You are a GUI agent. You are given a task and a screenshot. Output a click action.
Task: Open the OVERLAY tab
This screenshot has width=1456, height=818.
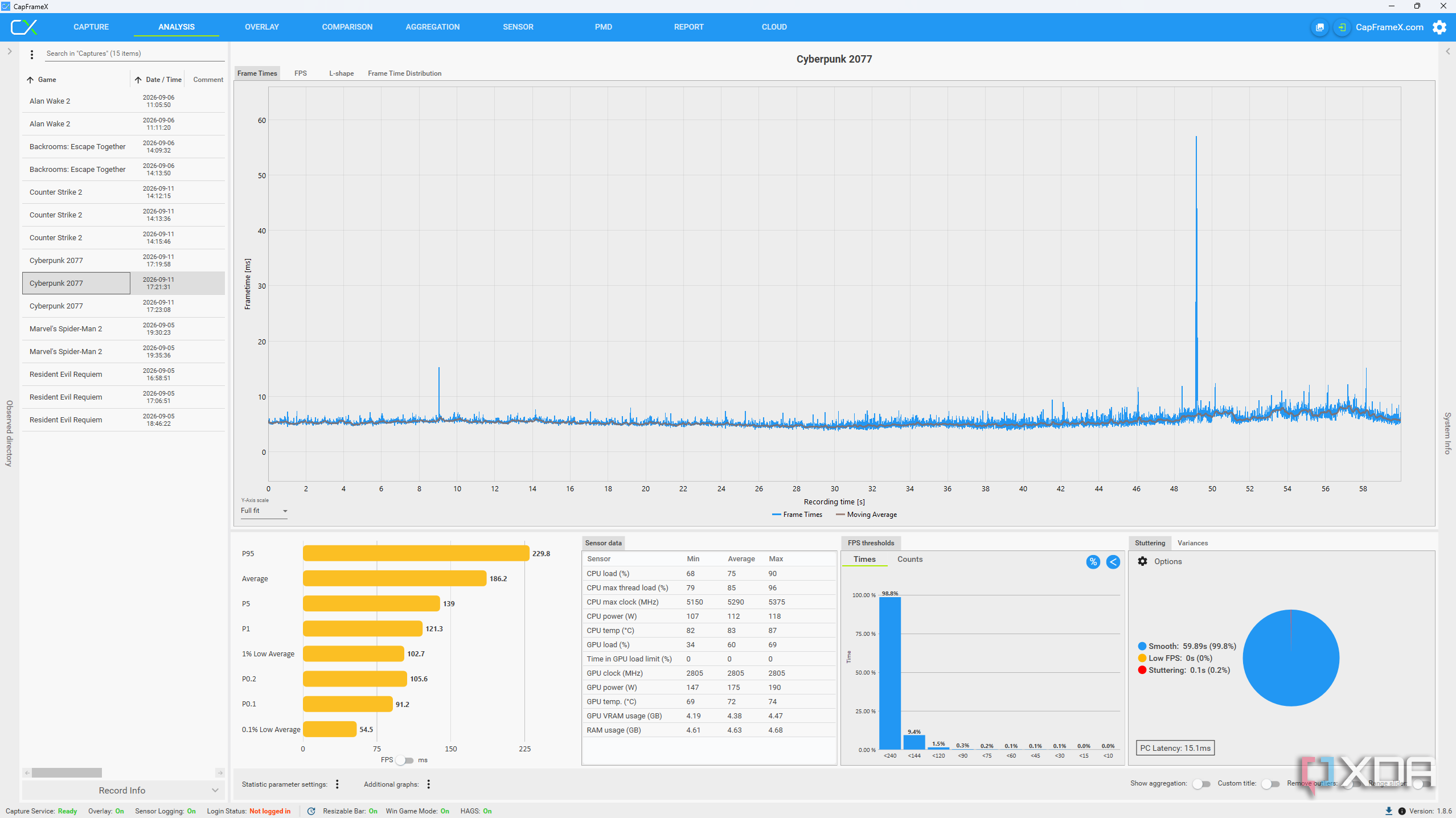pos(262,27)
